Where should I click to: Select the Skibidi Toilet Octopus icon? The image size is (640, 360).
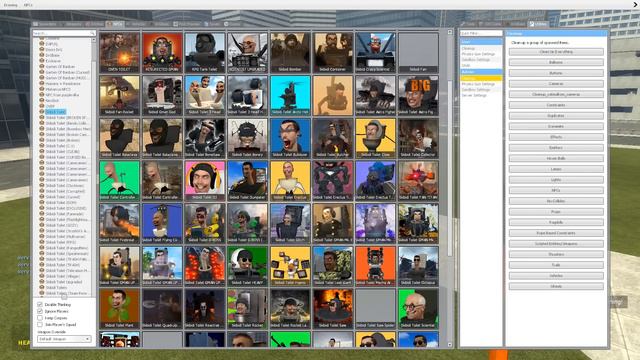[418, 266]
